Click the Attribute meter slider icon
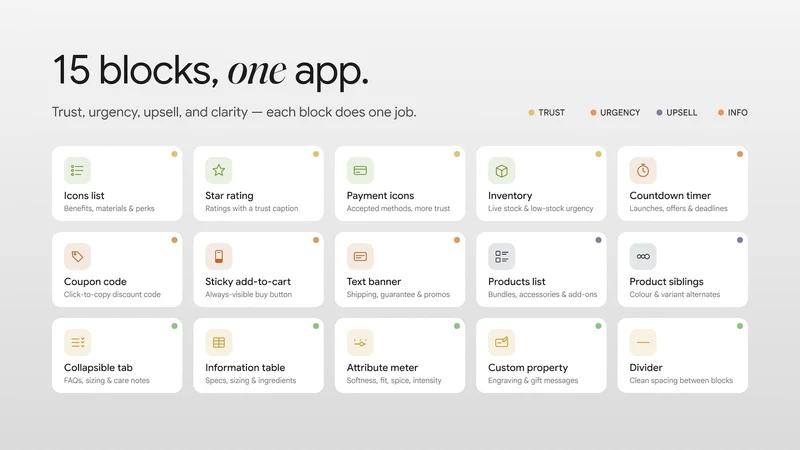Viewport: 800px width, 450px height. pyautogui.click(x=360, y=342)
